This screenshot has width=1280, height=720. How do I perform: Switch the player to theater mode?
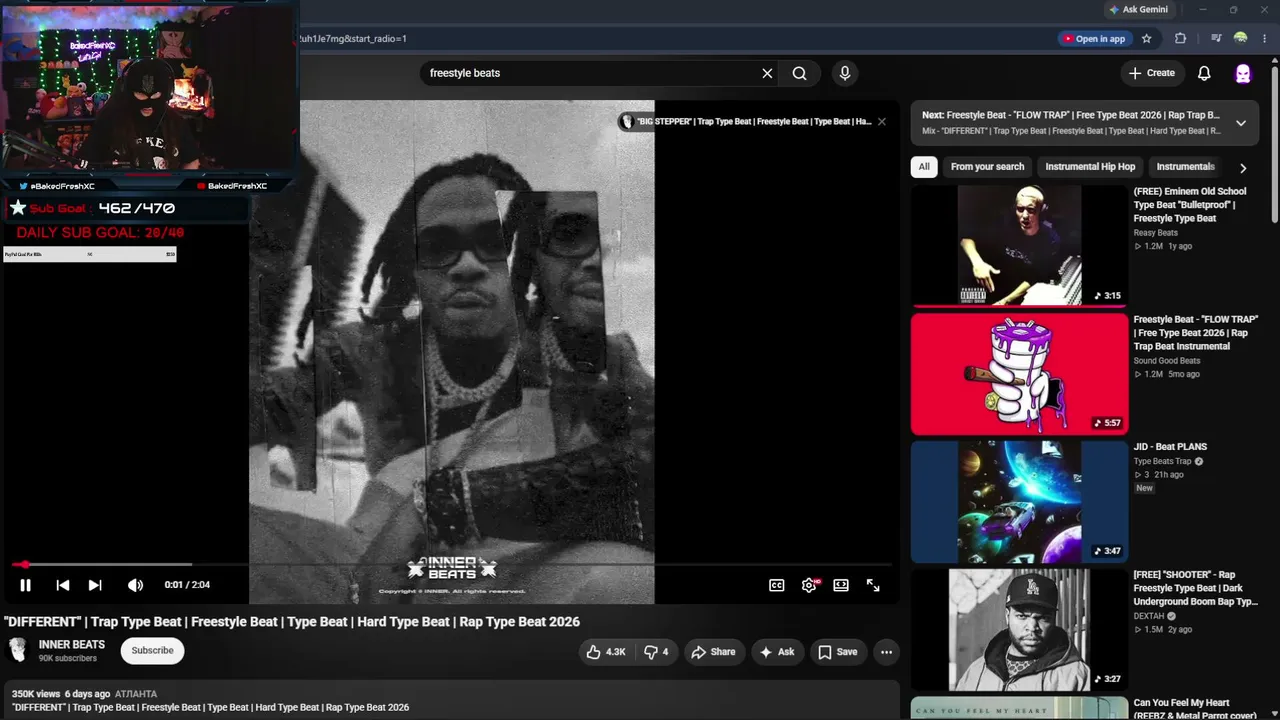point(841,585)
